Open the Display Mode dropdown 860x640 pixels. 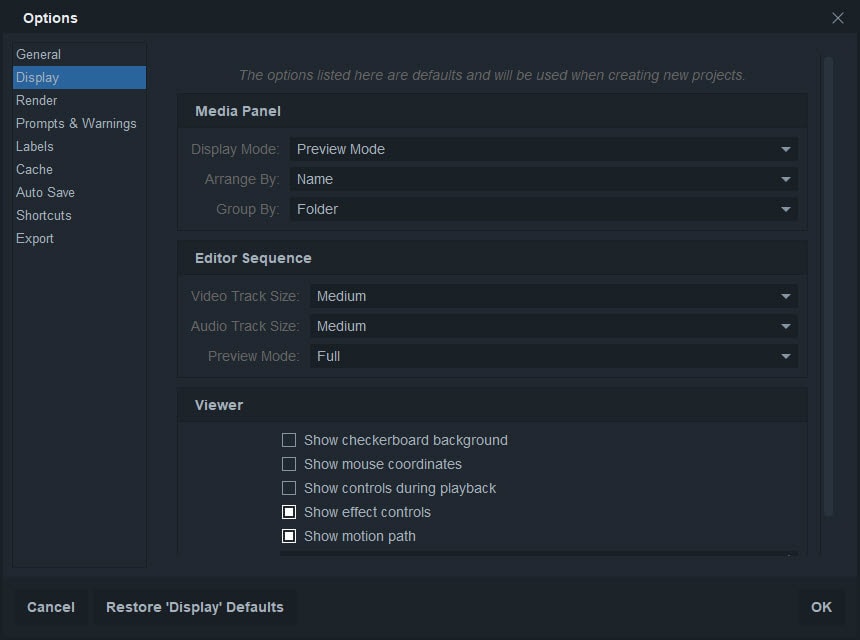point(543,149)
